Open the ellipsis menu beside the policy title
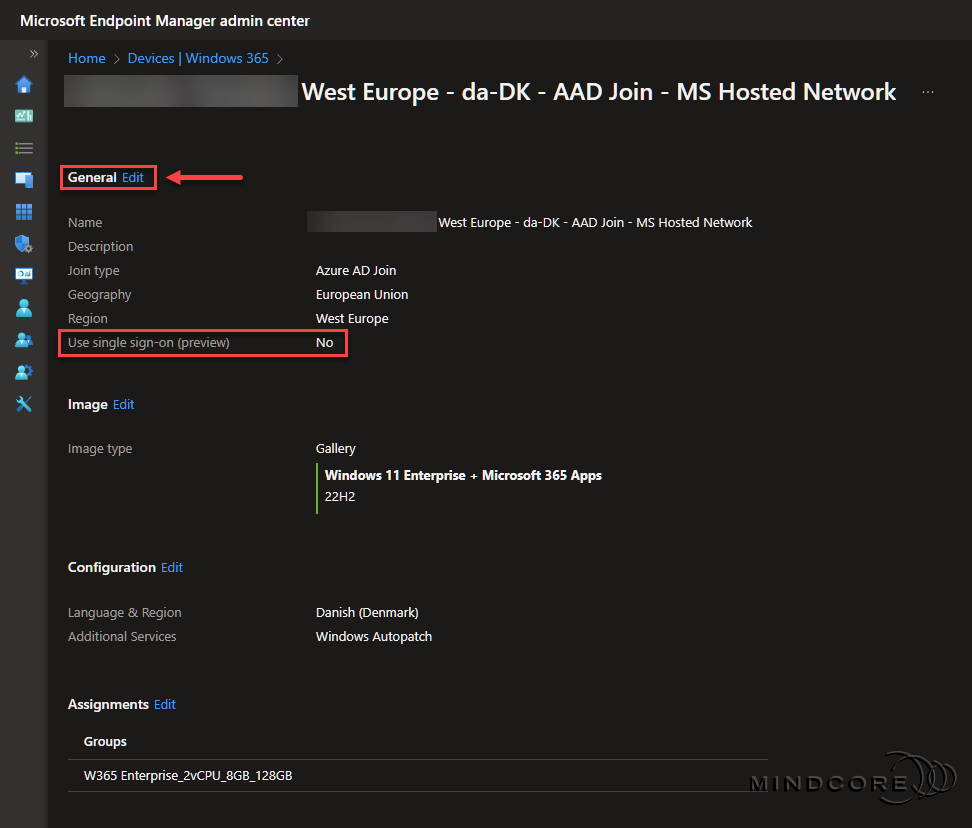This screenshot has width=972, height=828. (x=928, y=92)
